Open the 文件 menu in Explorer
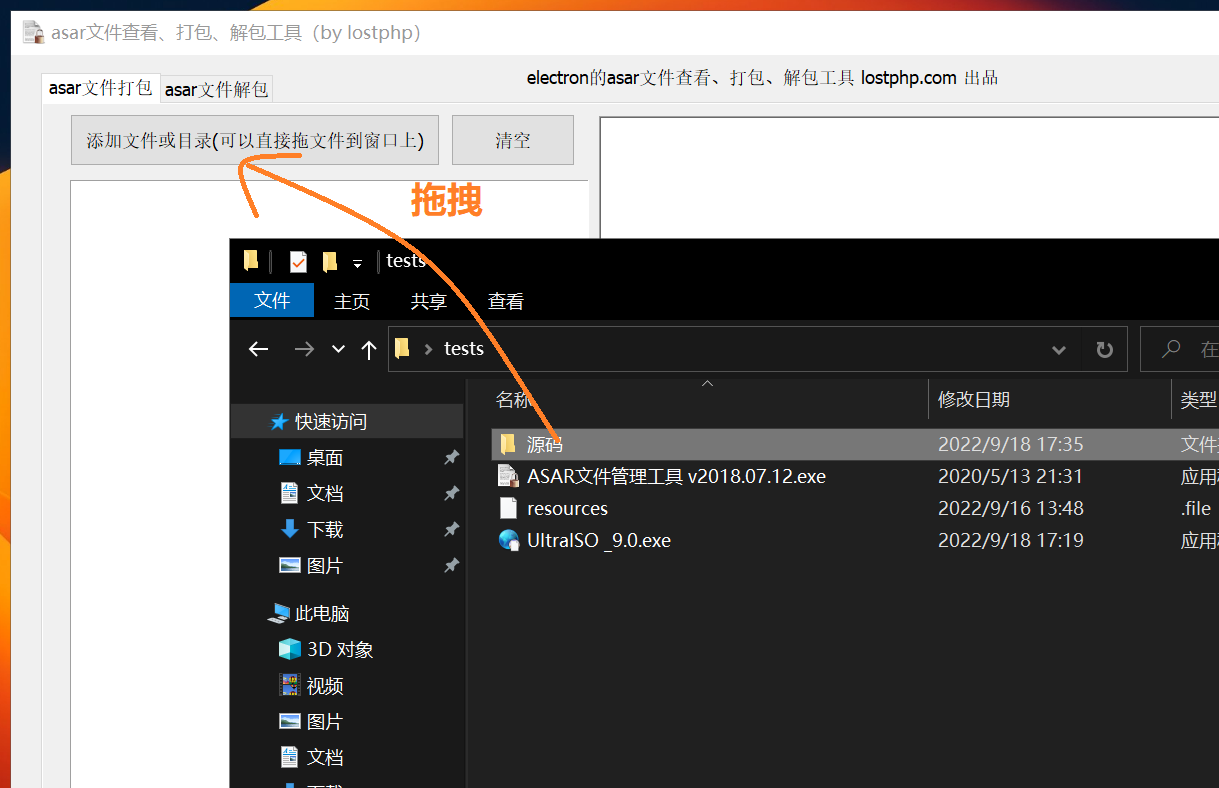The image size is (1219, 788). coord(272,301)
